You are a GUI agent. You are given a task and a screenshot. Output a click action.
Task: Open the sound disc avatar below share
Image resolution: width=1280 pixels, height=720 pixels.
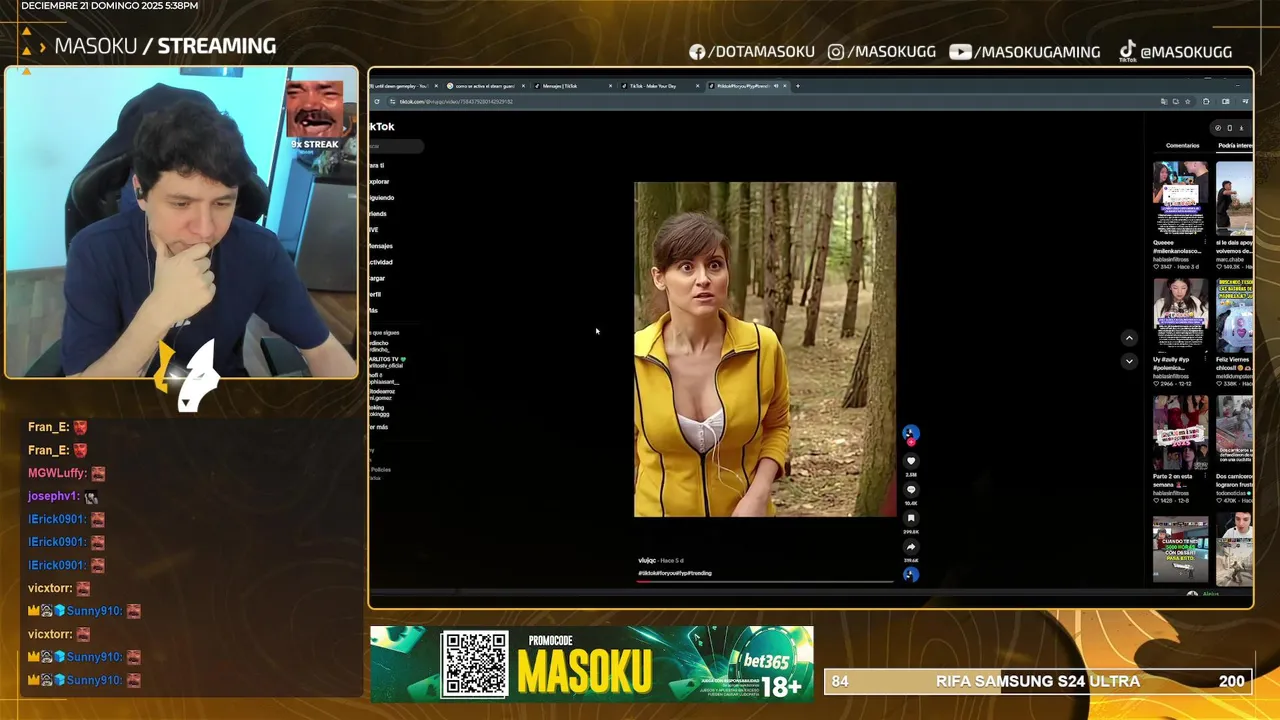click(911, 574)
